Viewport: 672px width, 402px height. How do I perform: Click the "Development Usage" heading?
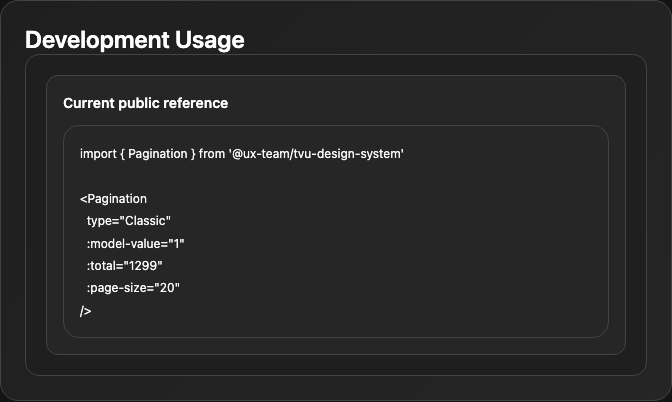pyautogui.click(x=135, y=40)
